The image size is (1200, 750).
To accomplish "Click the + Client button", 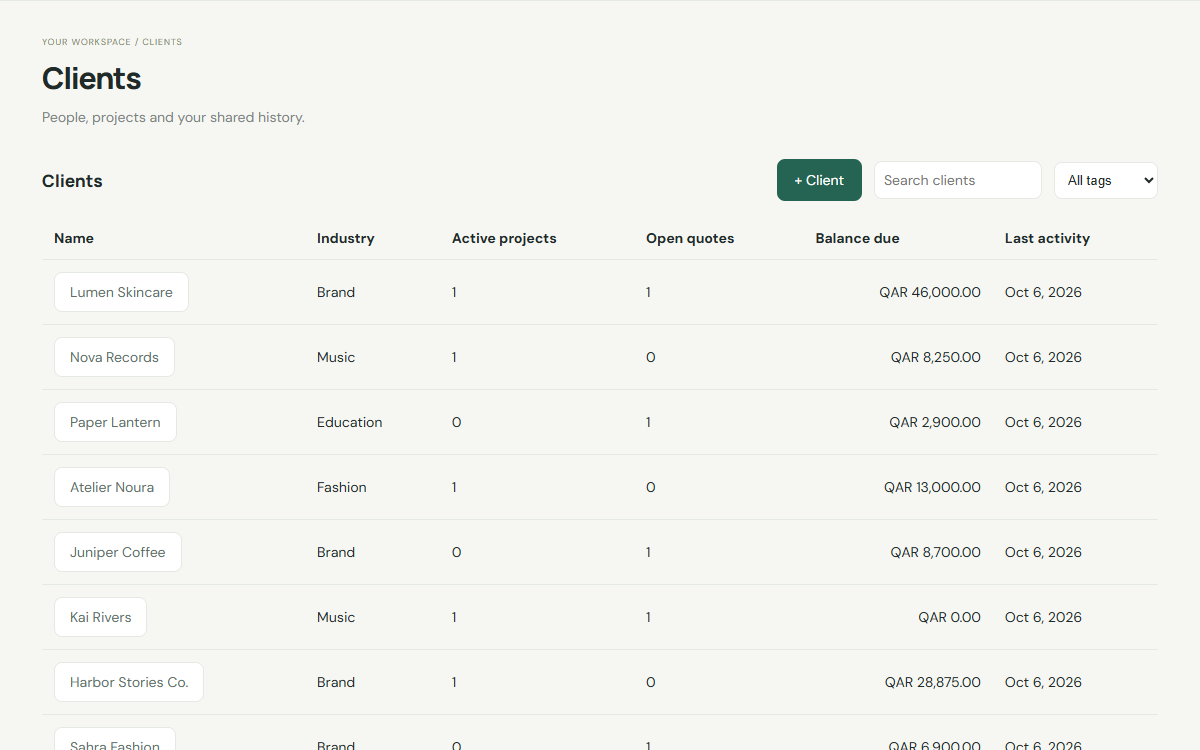I will pos(819,180).
